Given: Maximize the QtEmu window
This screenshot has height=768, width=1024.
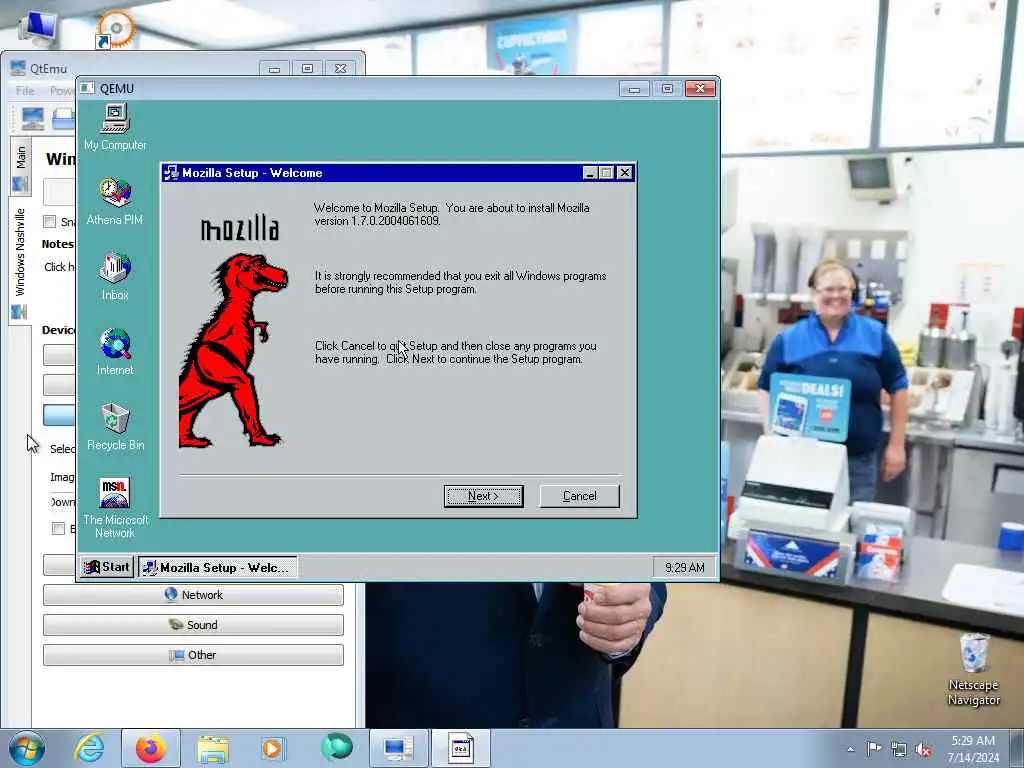Looking at the screenshot, I should click(x=308, y=68).
